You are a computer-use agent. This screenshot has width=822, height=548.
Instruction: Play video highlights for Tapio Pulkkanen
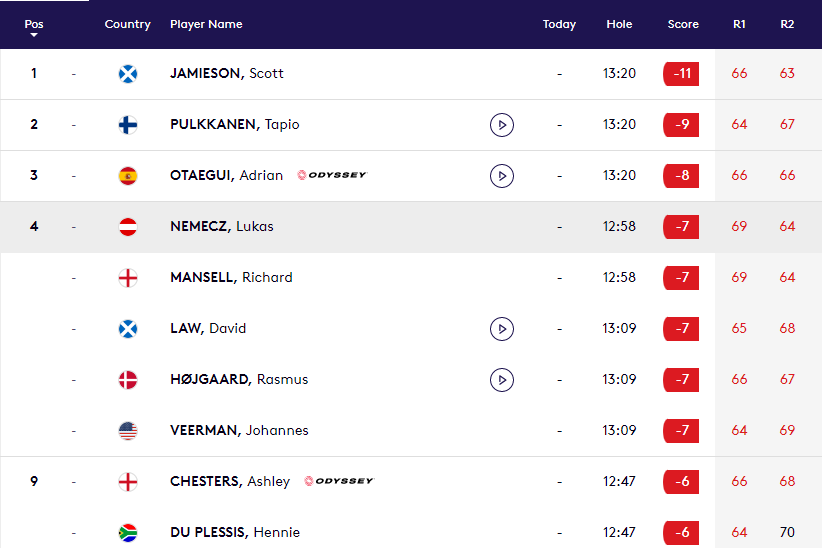pyautogui.click(x=502, y=125)
